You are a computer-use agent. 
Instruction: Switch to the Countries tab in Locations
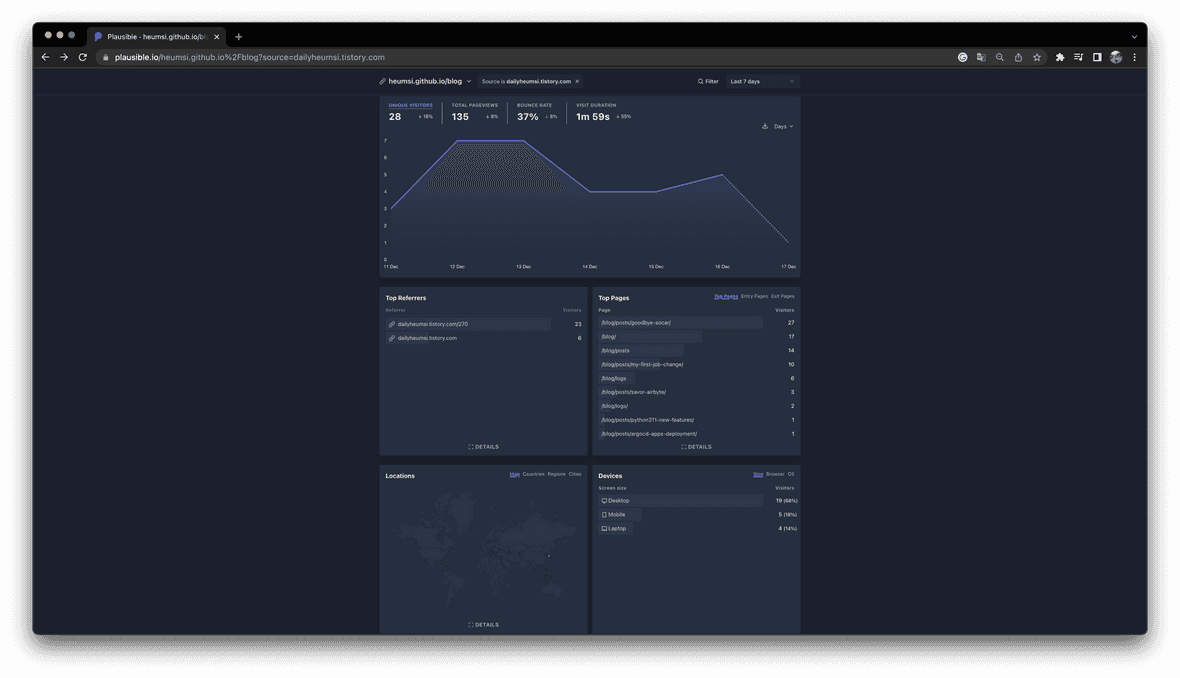(533, 474)
